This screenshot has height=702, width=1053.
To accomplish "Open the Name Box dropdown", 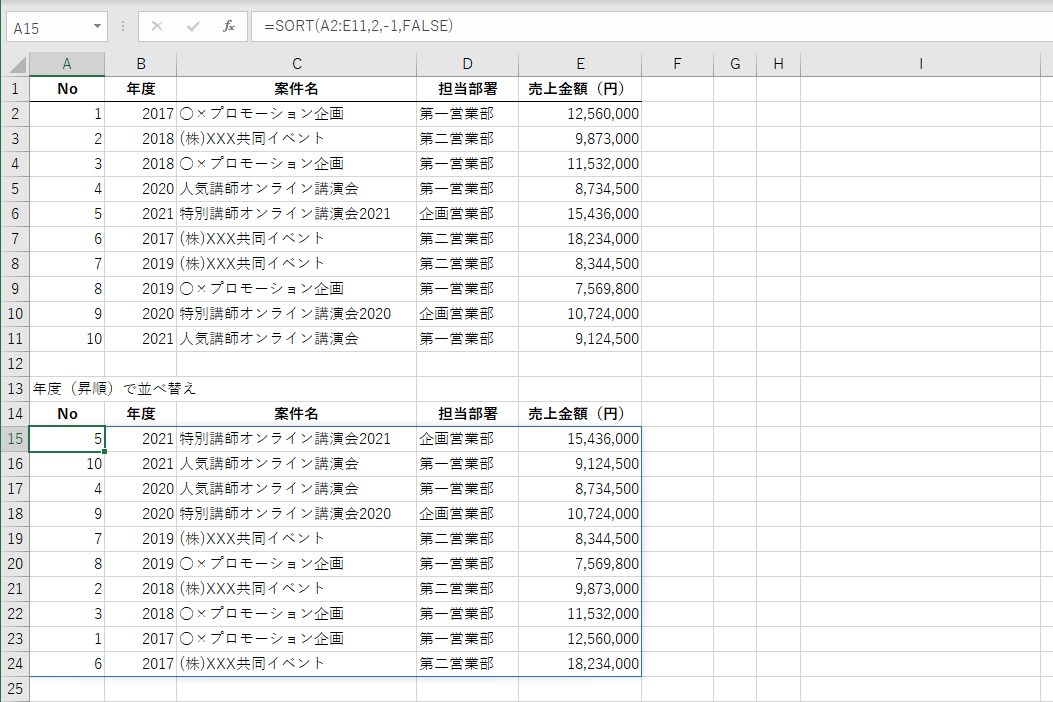I will 96,27.
